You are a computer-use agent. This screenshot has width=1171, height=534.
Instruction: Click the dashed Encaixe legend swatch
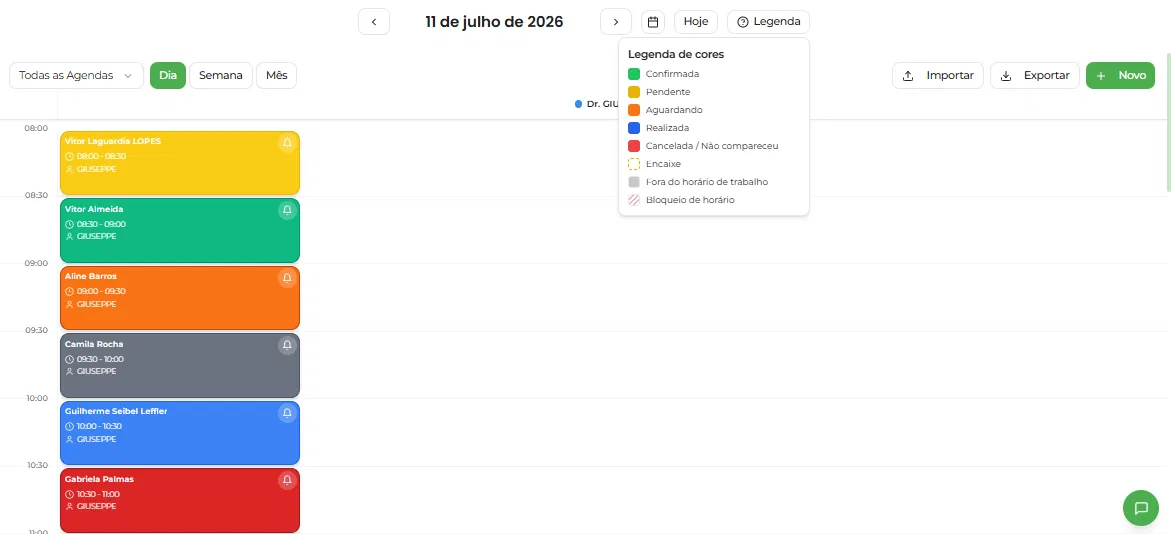coord(634,164)
